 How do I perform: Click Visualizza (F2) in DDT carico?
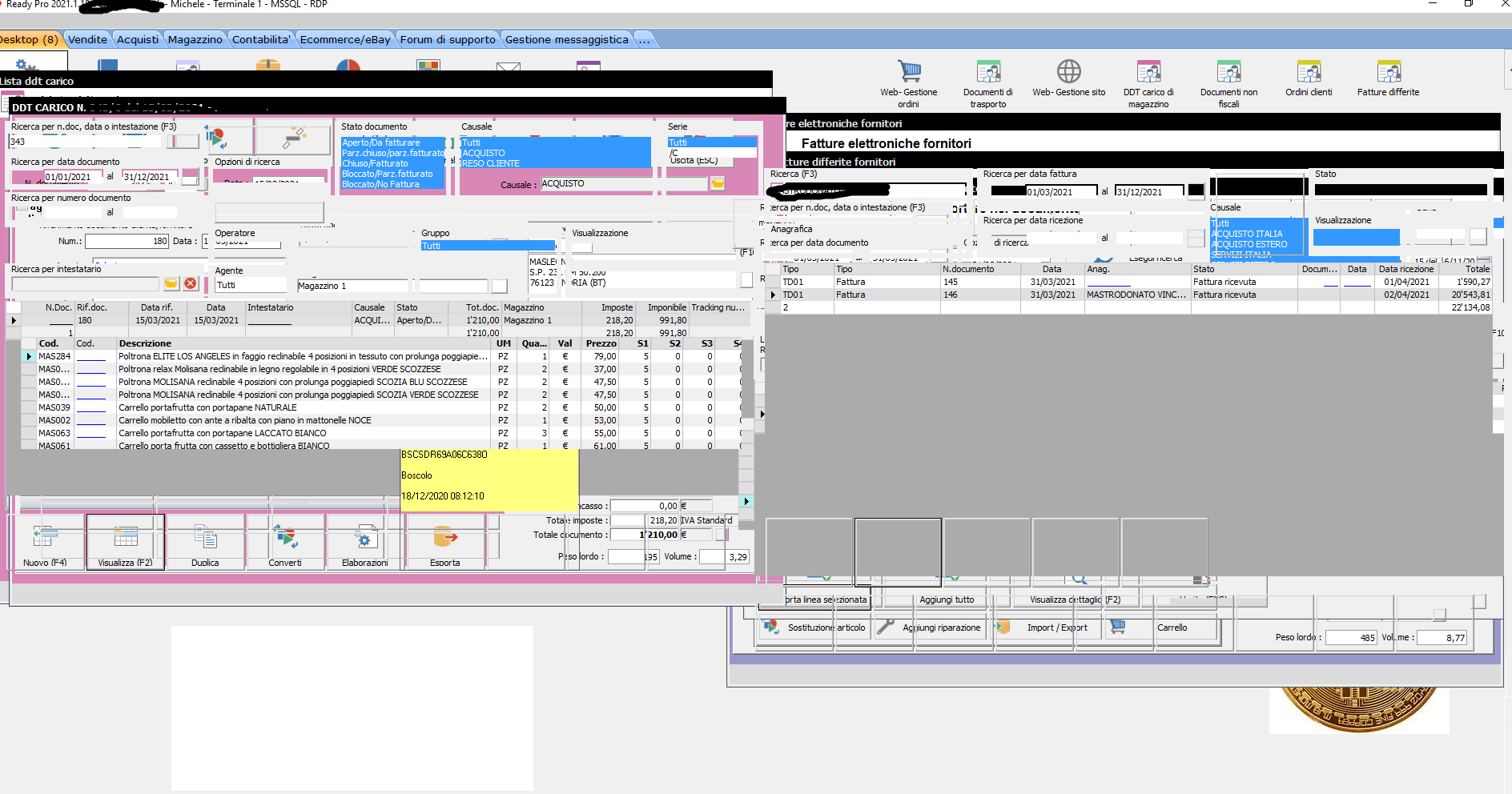point(126,542)
